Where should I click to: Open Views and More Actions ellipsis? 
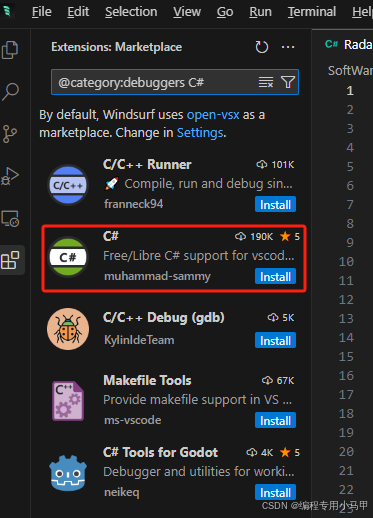coord(288,47)
